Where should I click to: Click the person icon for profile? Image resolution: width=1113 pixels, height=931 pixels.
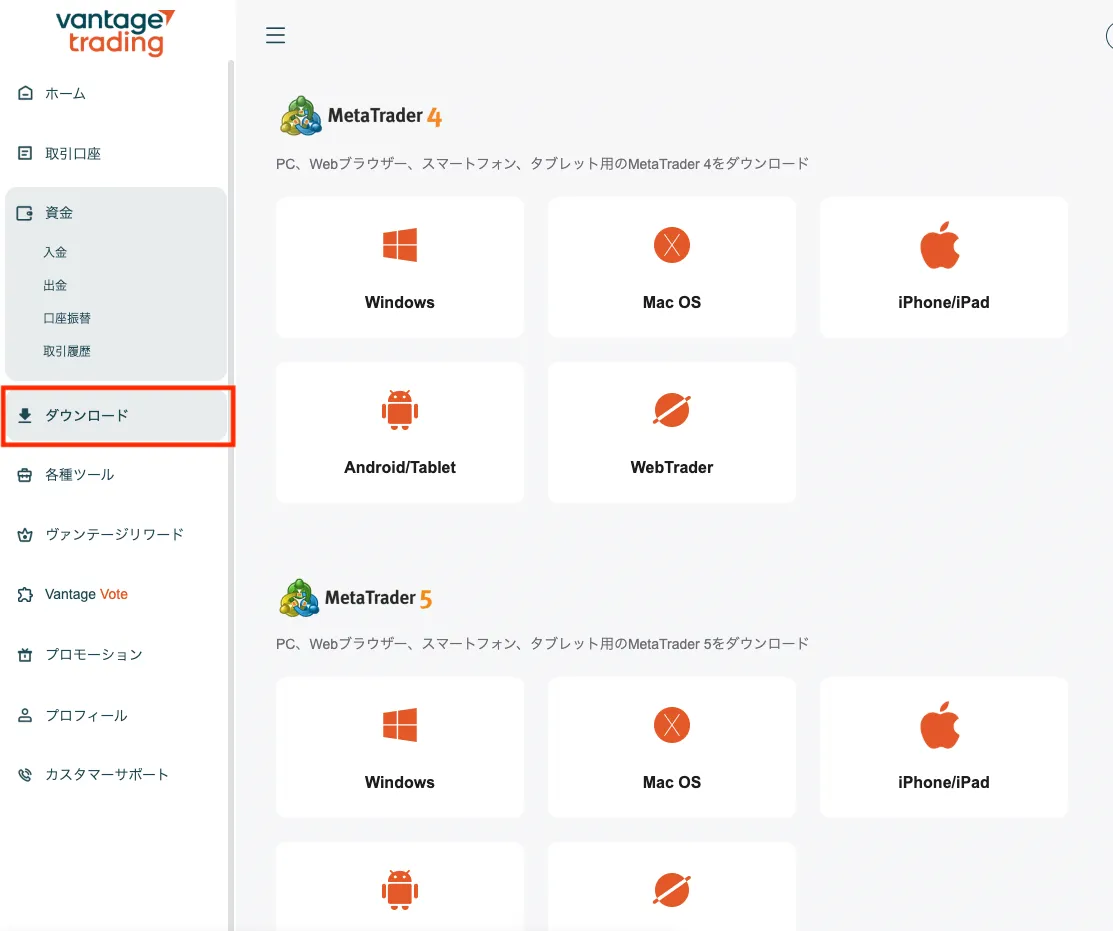point(25,715)
